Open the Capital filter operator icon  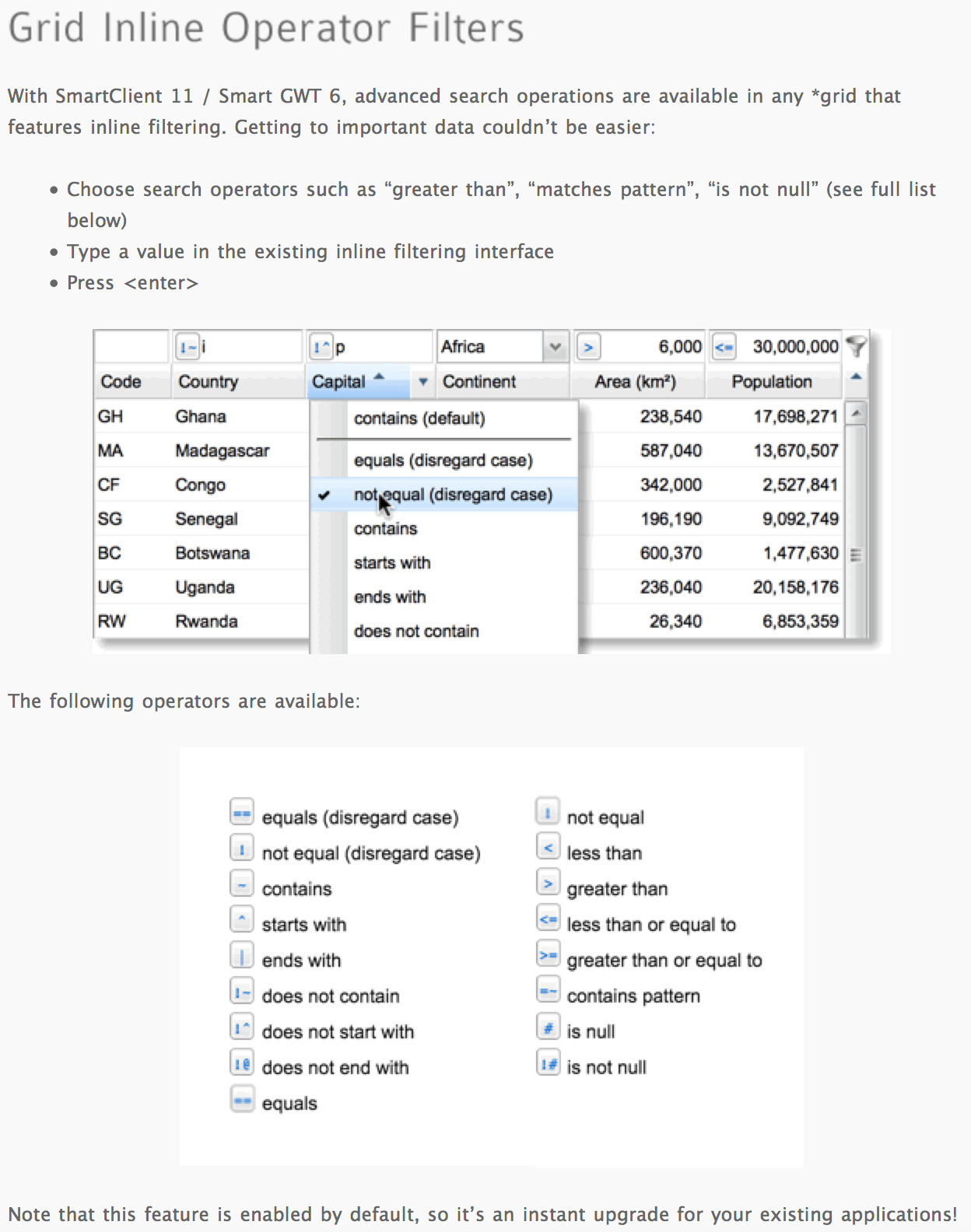[x=321, y=347]
